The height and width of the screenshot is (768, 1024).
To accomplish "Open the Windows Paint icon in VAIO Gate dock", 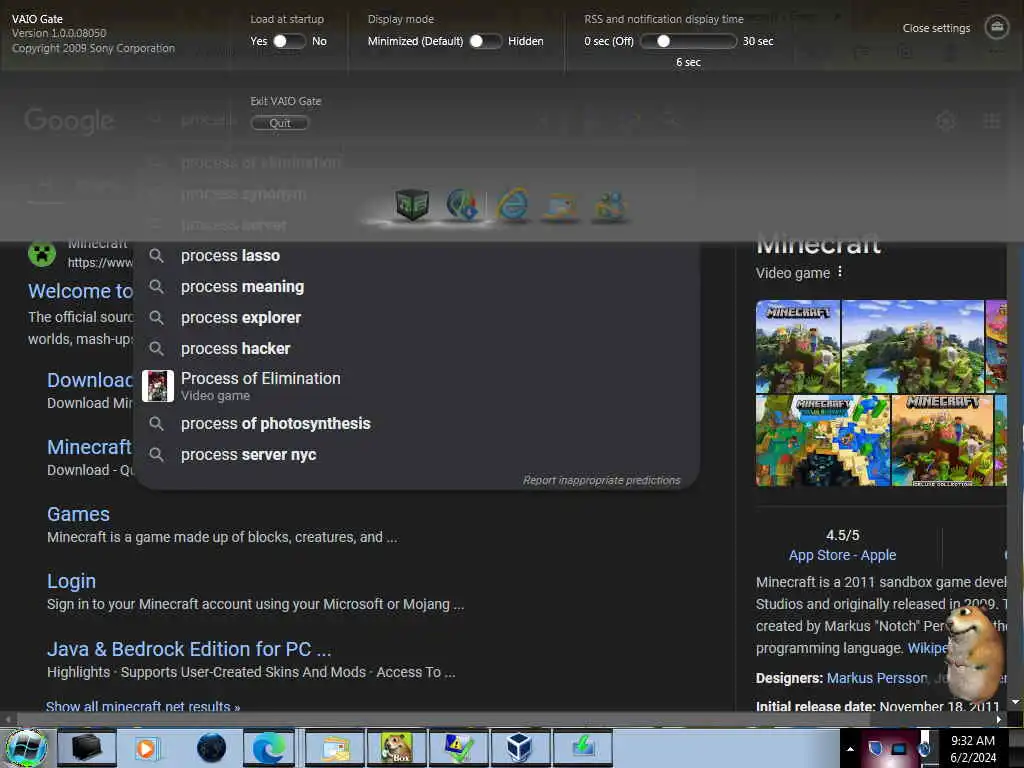I will pos(560,206).
